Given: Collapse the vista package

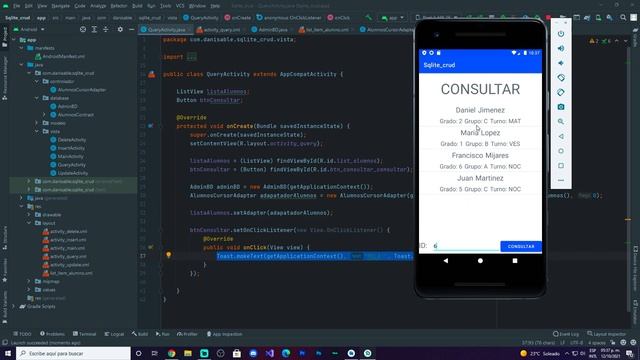Looking at the screenshot, I should [36, 131].
